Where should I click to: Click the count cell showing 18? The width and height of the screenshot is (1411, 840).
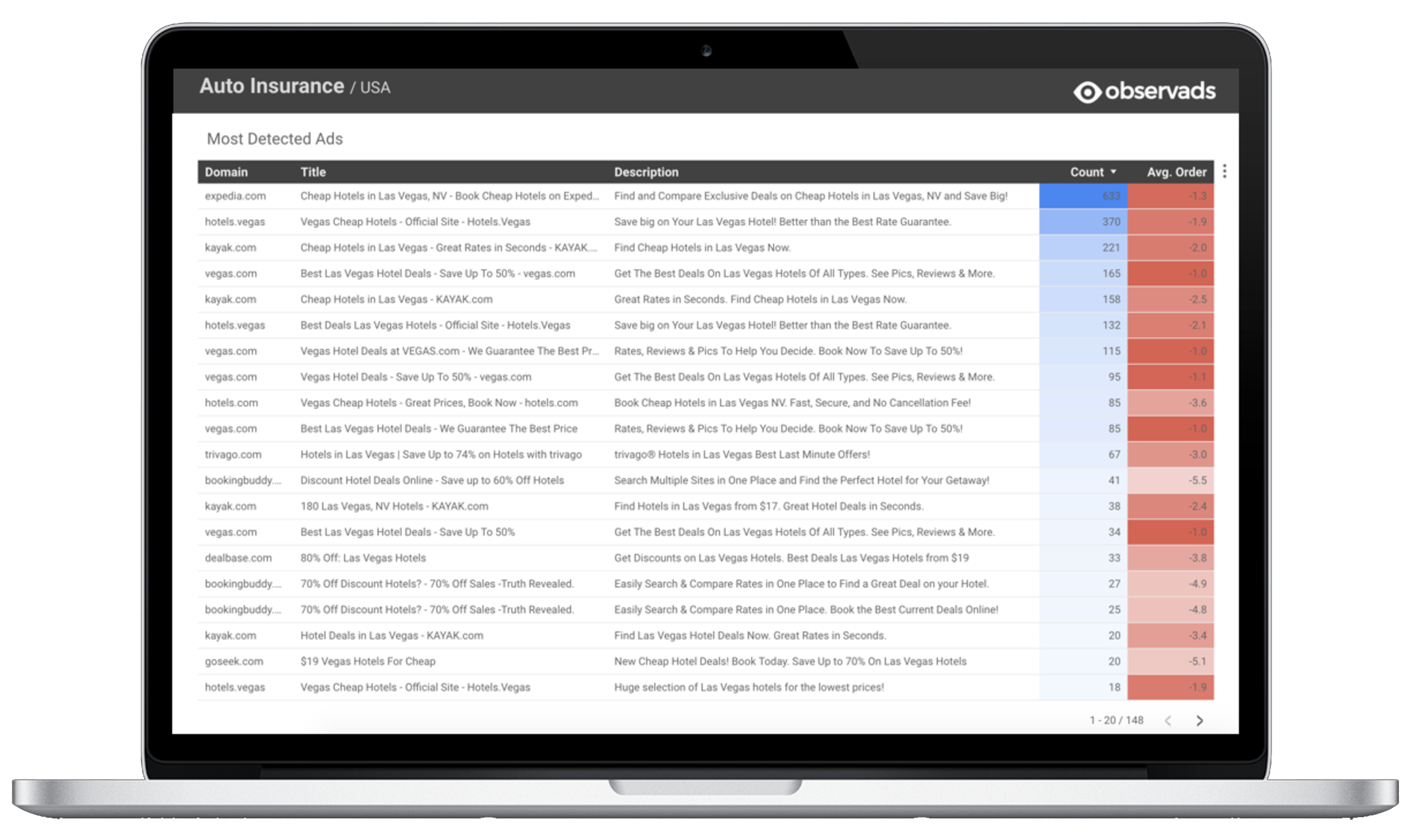coord(1083,687)
